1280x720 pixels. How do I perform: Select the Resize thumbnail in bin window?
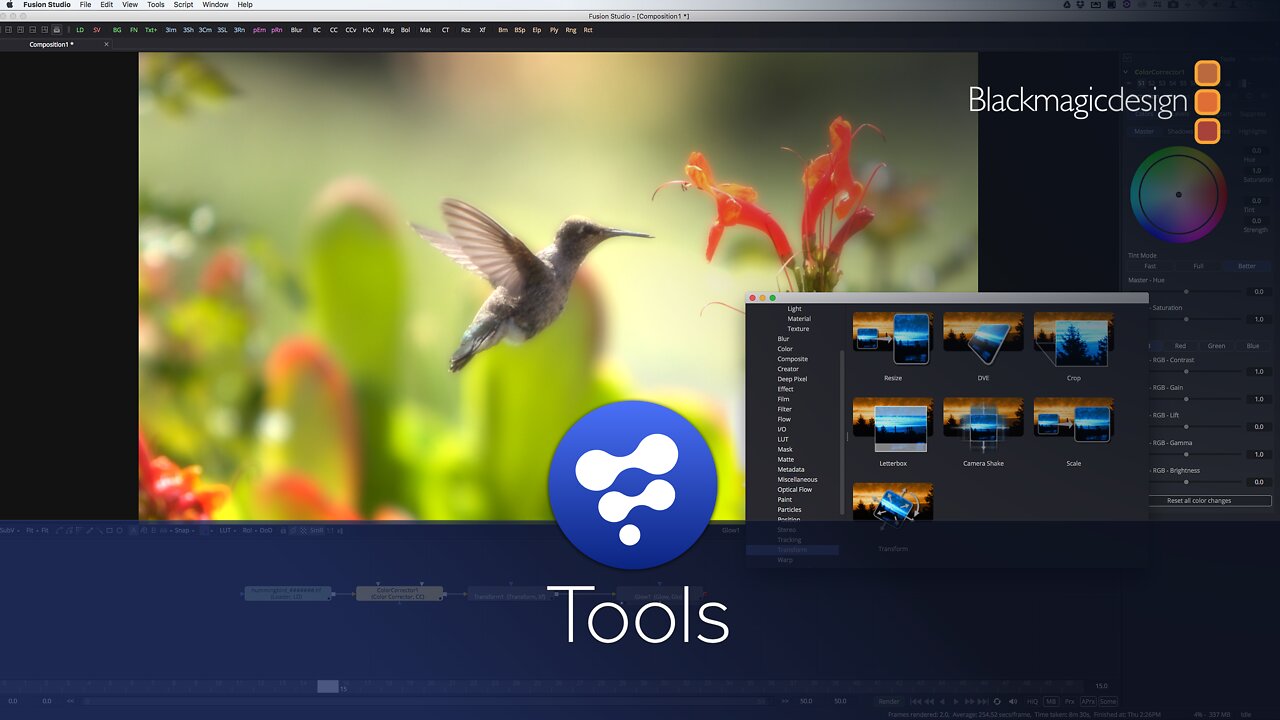893,340
